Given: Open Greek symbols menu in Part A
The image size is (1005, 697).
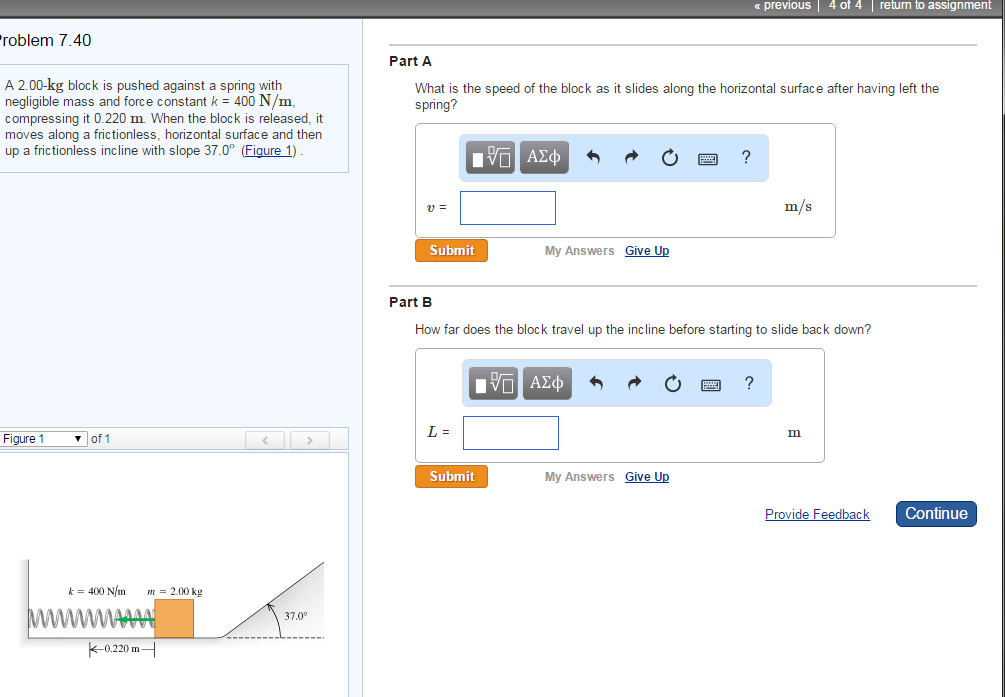Looking at the screenshot, I should [545, 157].
